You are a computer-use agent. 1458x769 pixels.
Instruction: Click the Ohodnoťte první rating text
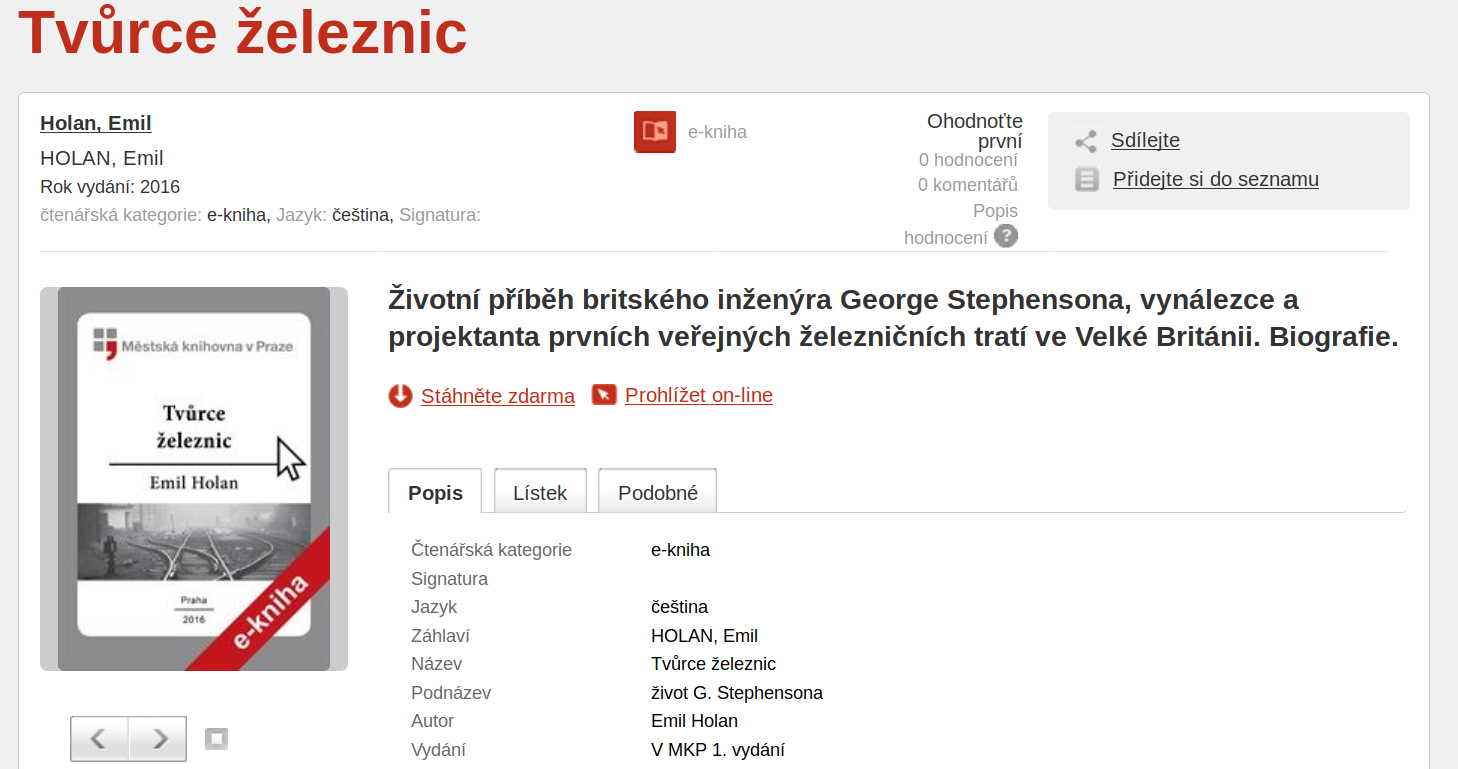point(975,131)
